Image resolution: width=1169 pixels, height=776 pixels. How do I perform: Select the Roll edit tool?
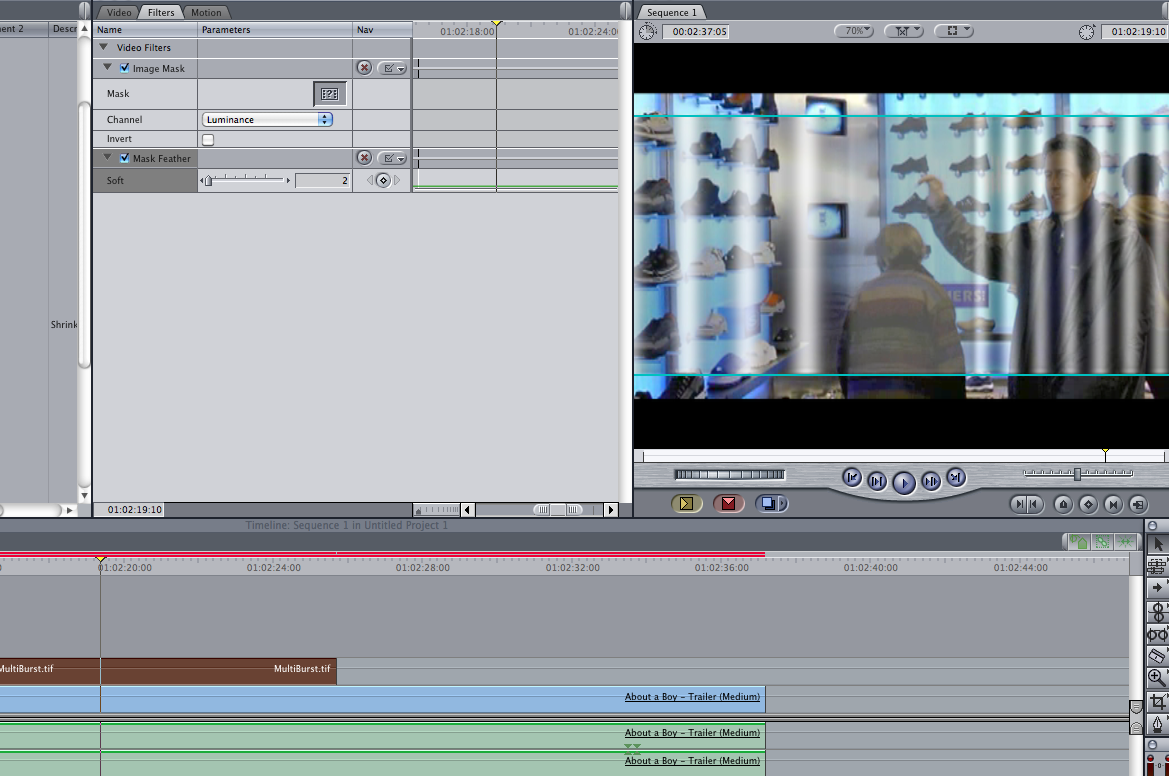(1158, 611)
